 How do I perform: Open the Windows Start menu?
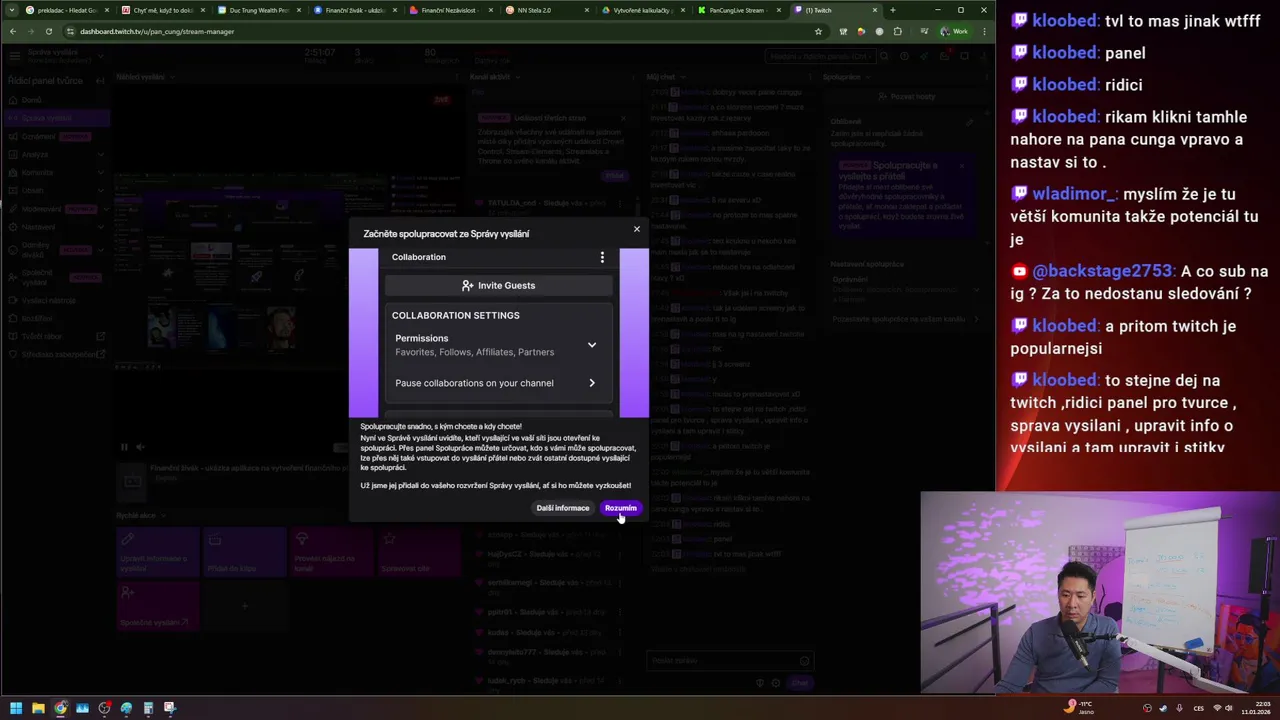coord(16,708)
